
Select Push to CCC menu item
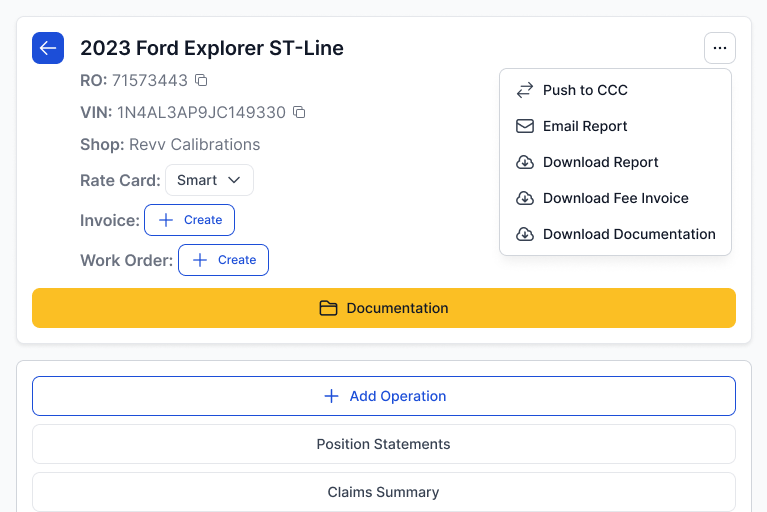pyautogui.click(x=585, y=90)
